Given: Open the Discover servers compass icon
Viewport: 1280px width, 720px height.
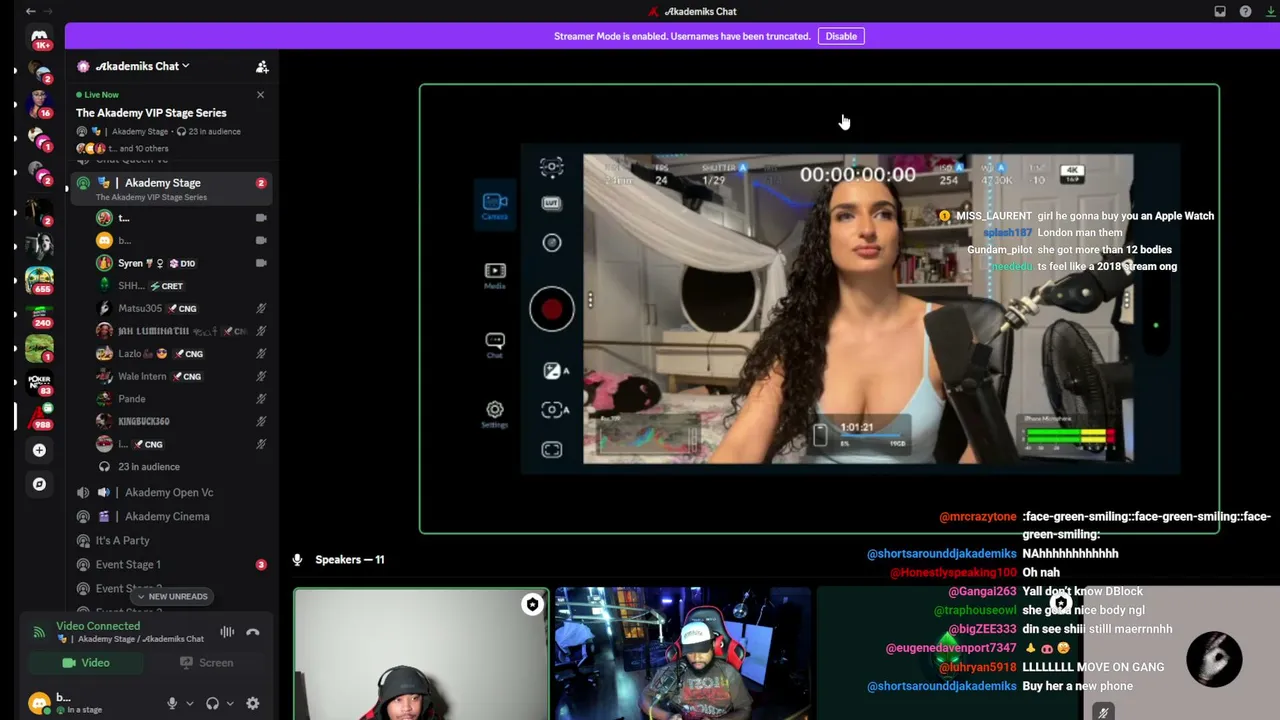Looking at the screenshot, I should (x=39, y=484).
